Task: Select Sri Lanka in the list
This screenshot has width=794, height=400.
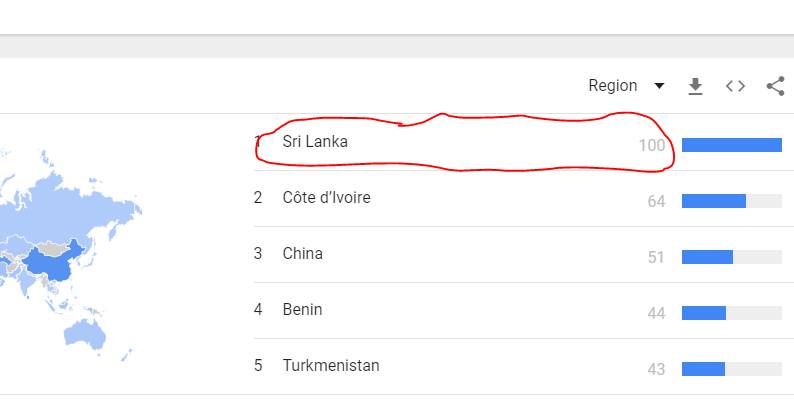Action: click(x=315, y=142)
